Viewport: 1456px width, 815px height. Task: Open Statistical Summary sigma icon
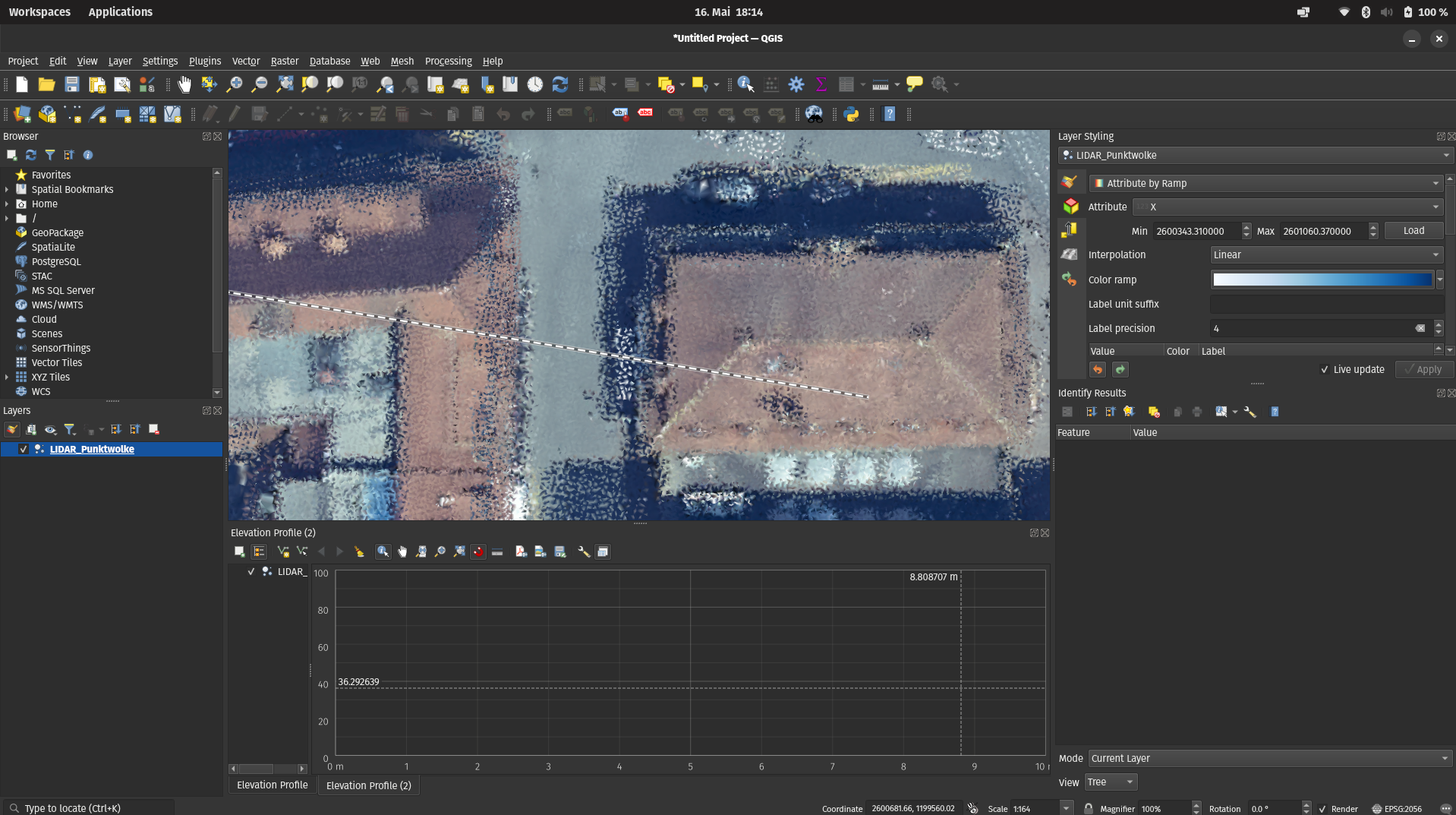(x=821, y=84)
